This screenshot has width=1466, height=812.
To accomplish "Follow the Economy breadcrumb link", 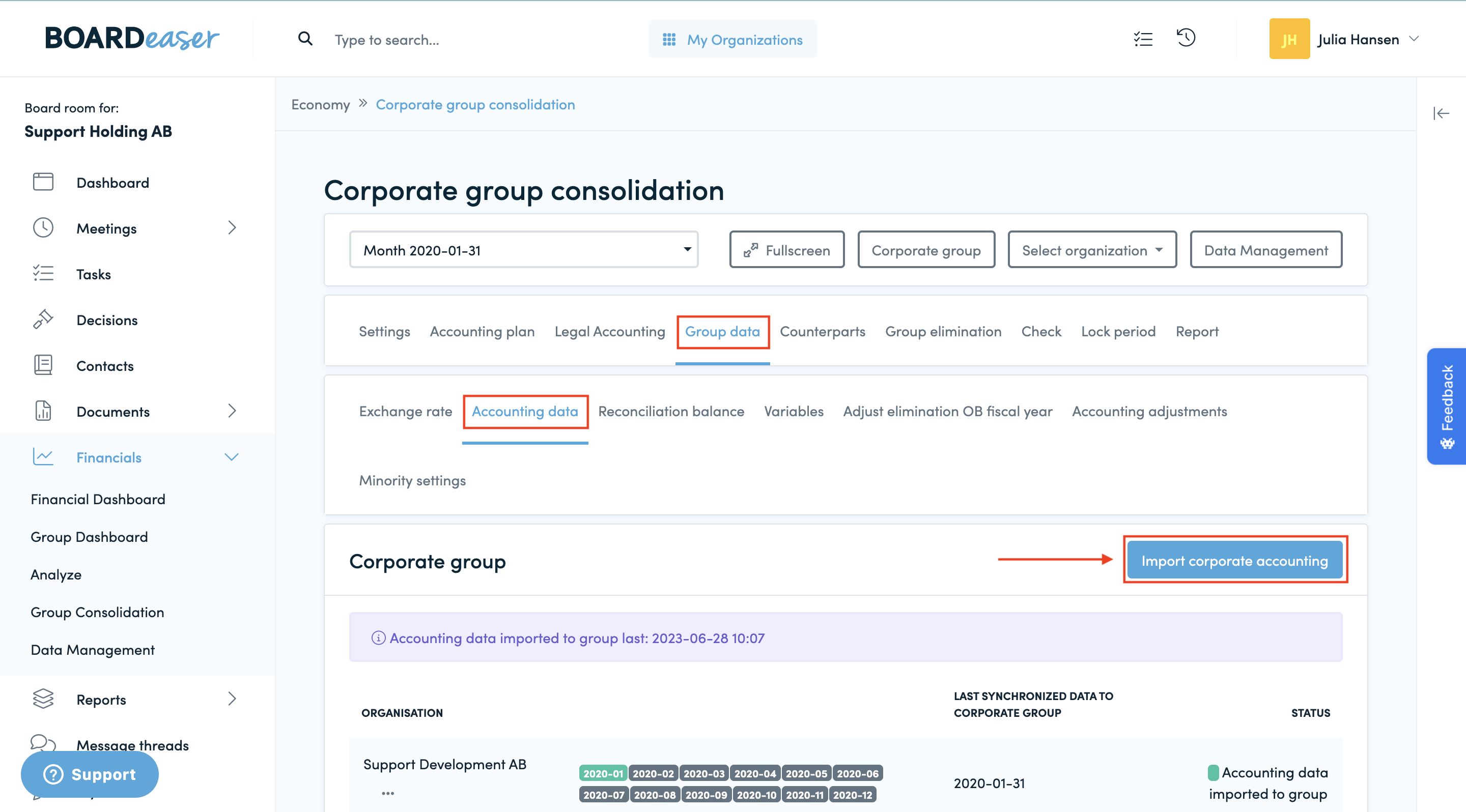I will tap(320, 105).
